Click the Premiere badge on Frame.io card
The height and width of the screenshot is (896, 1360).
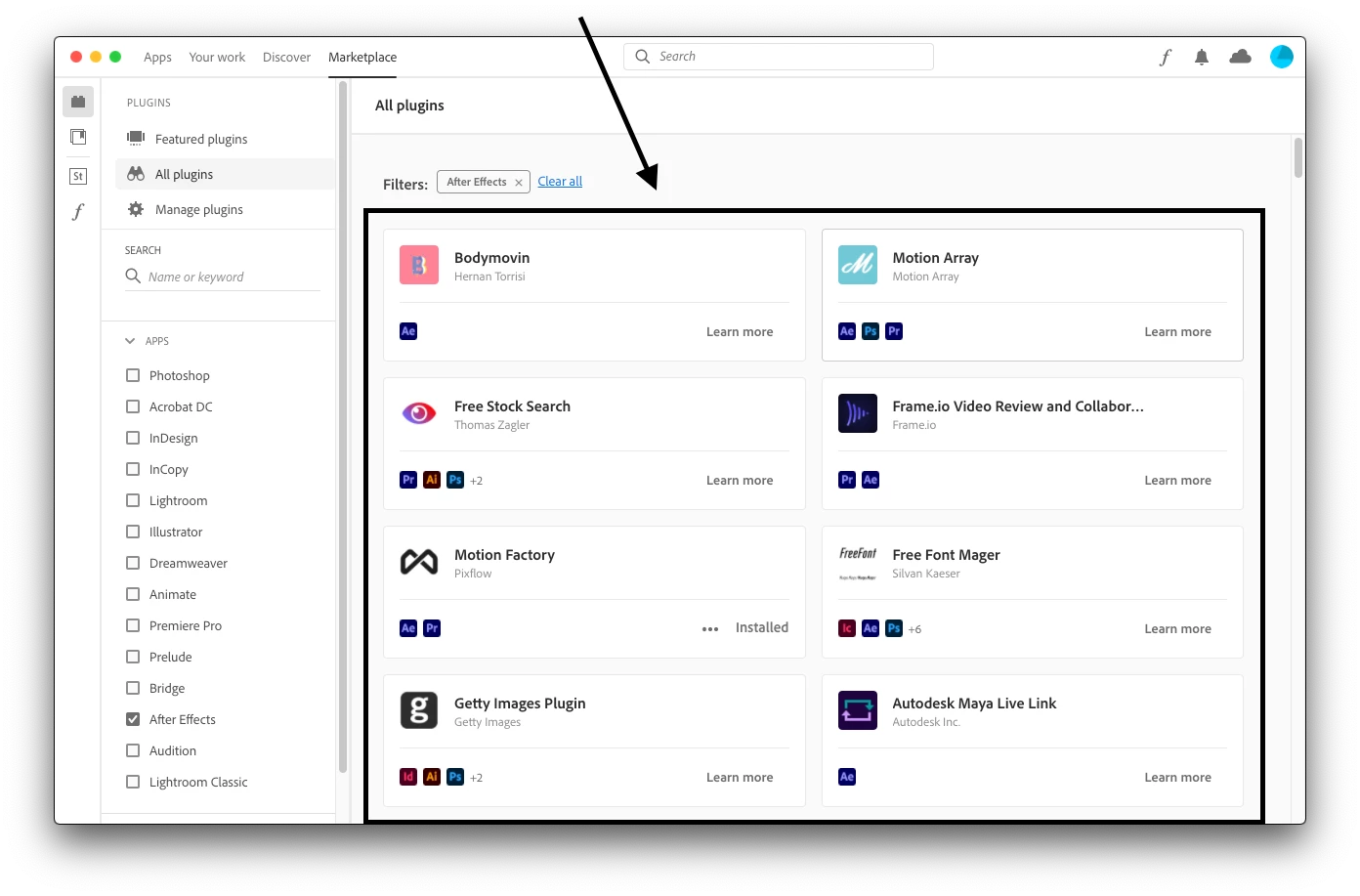pyautogui.click(x=847, y=480)
